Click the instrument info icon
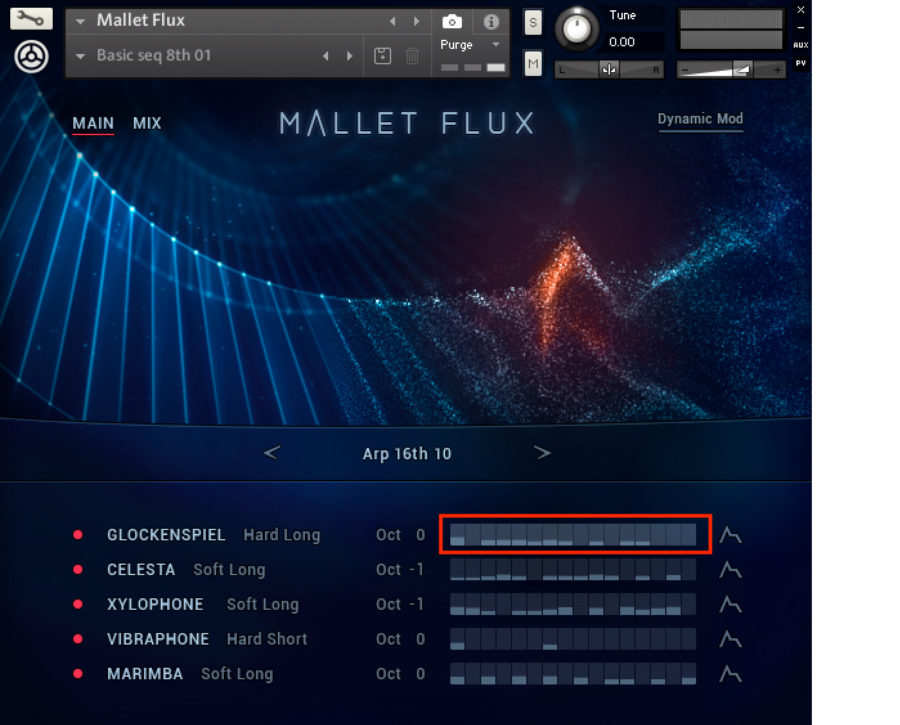The height and width of the screenshot is (725, 900). click(x=491, y=21)
